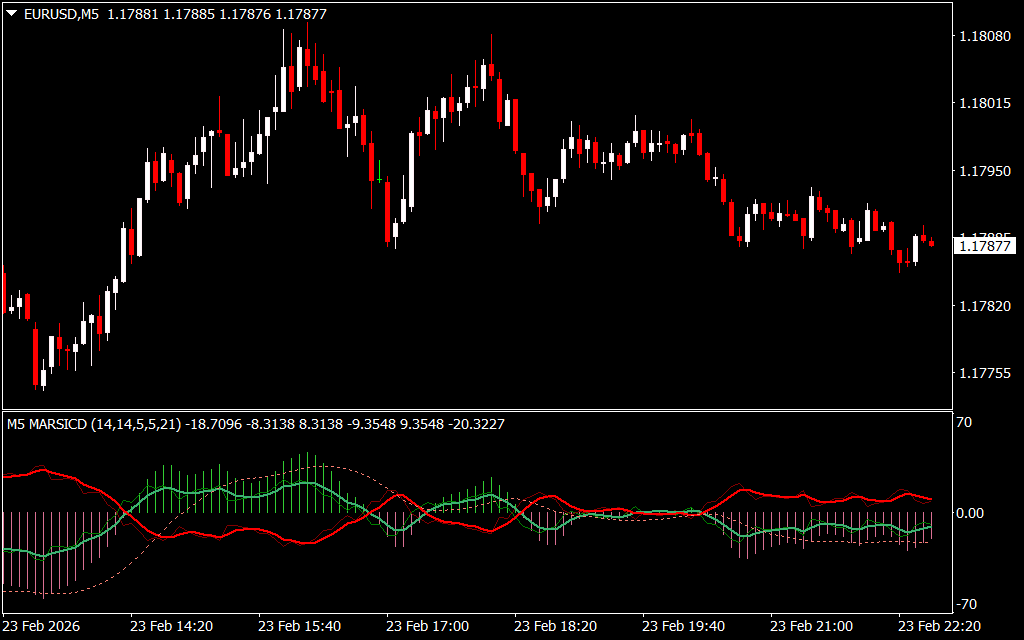Screen dimensions: 1024x640
Task: Click the 1.17755 price scale label
Action: (984, 374)
